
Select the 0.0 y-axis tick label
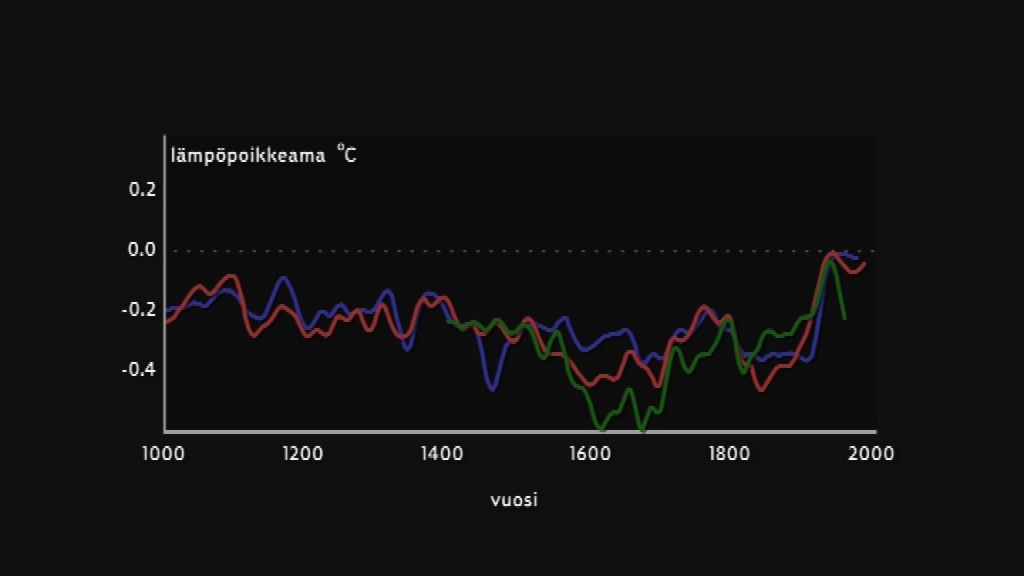tap(142, 249)
